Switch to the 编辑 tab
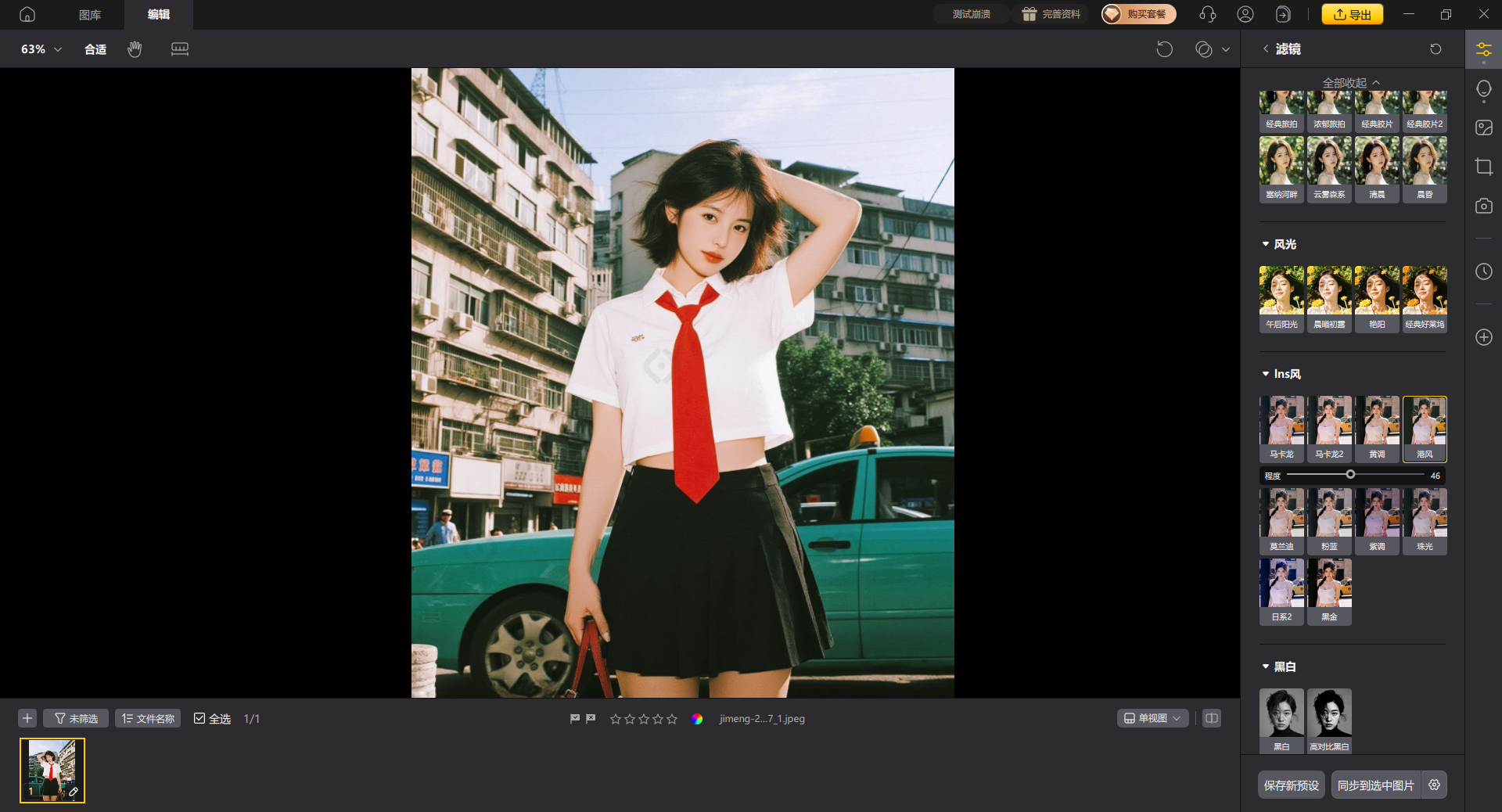The image size is (1502, 812). pos(159,15)
